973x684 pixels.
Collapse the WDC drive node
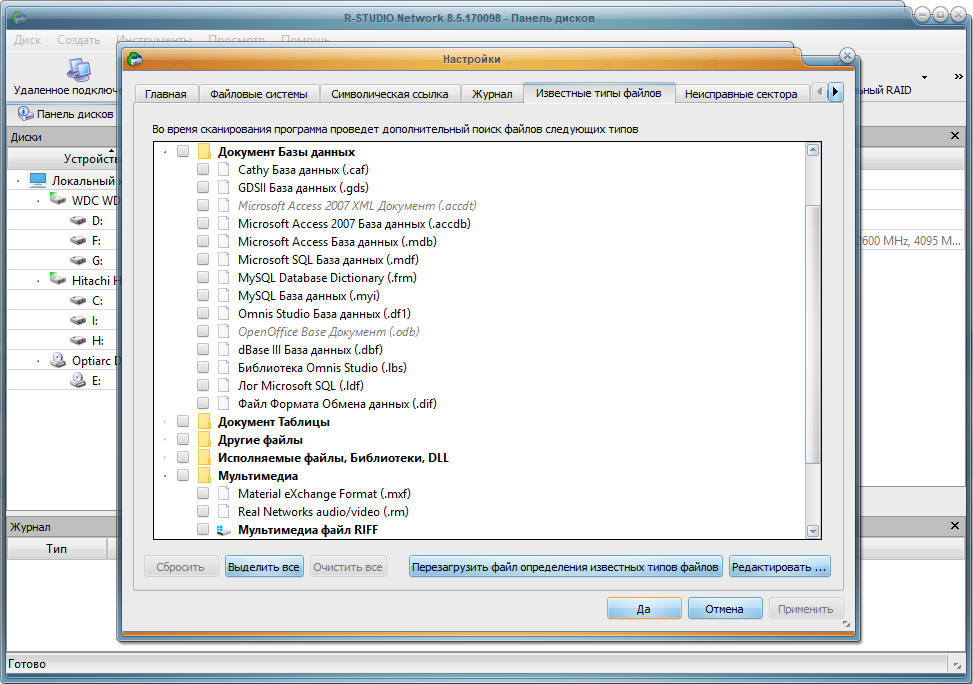[37, 201]
